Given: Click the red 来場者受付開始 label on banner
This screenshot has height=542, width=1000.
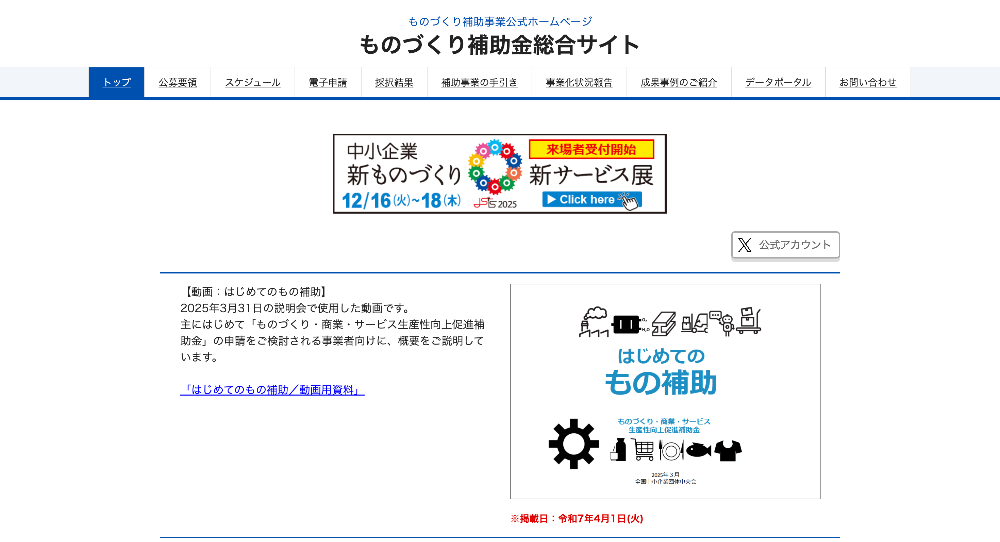Looking at the screenshot, I should (591, 149).
